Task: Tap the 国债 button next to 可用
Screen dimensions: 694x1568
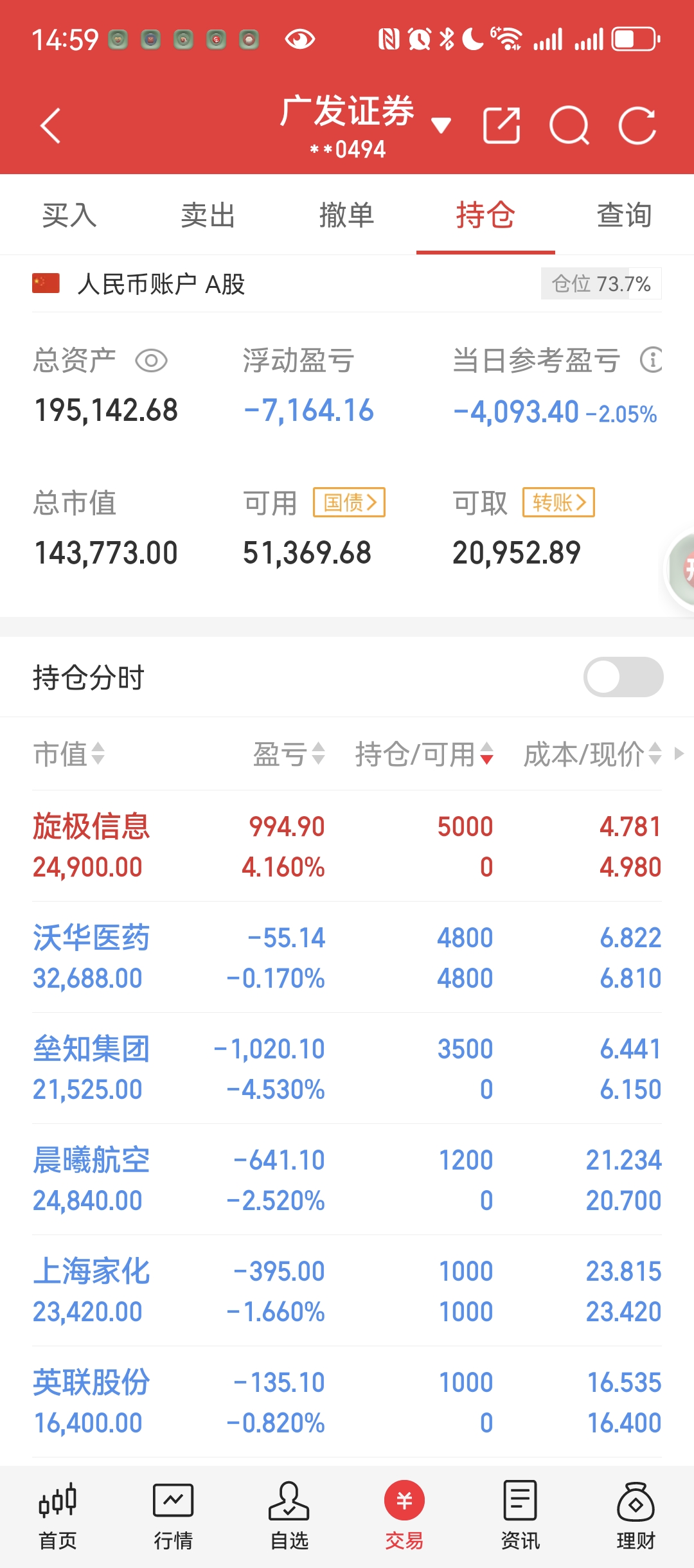Action: point(349,502)
